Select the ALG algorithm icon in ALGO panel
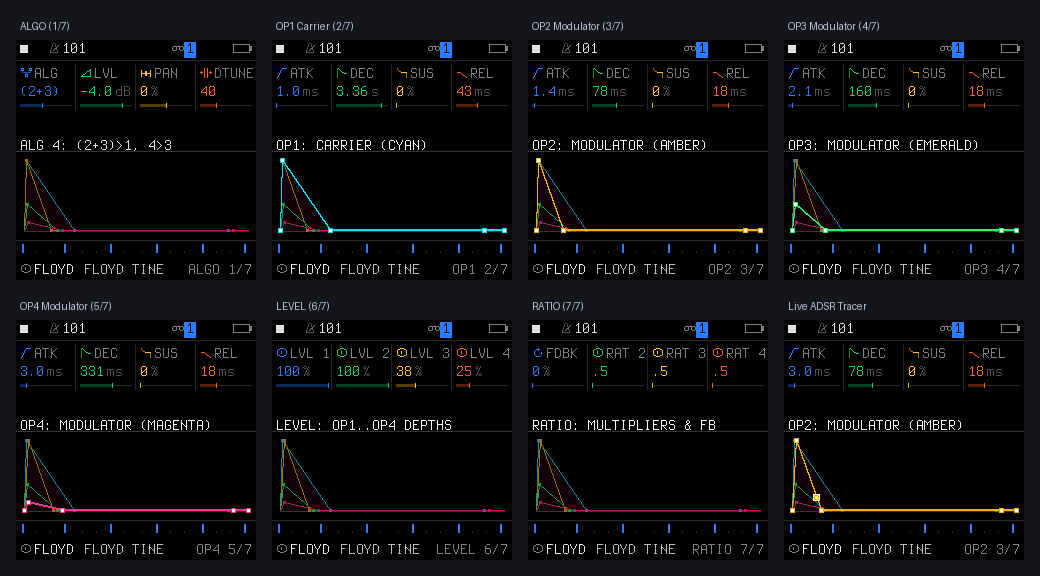 coord(26,73)
